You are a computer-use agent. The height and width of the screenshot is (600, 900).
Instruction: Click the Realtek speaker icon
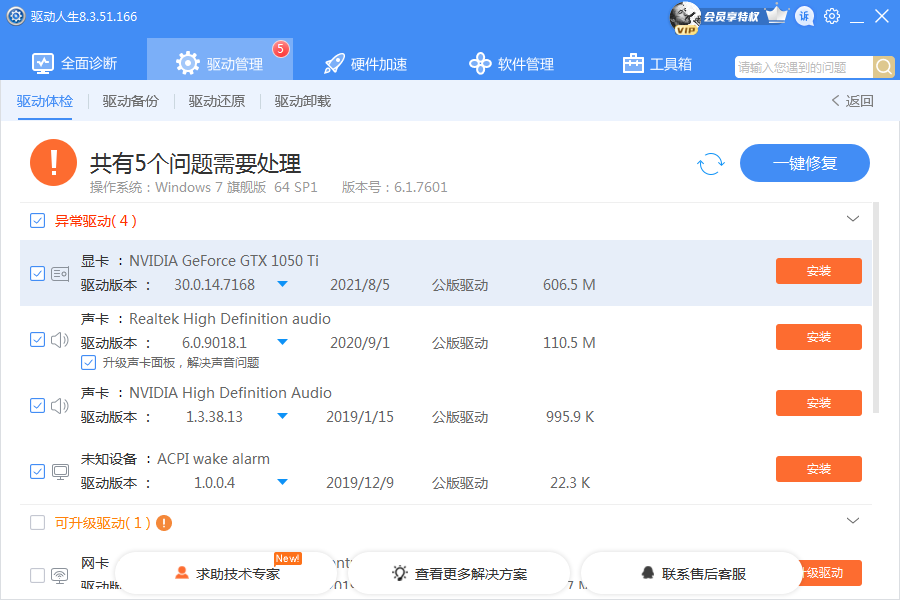point(60,340)
